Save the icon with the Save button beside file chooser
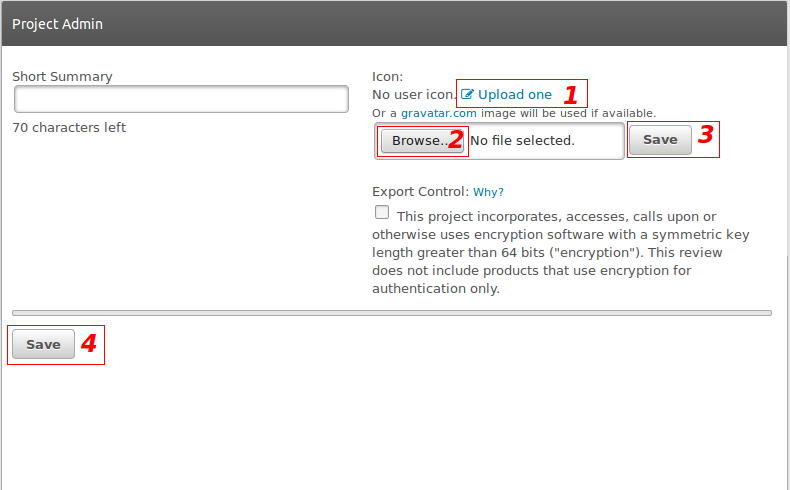 tap(659, 140)
